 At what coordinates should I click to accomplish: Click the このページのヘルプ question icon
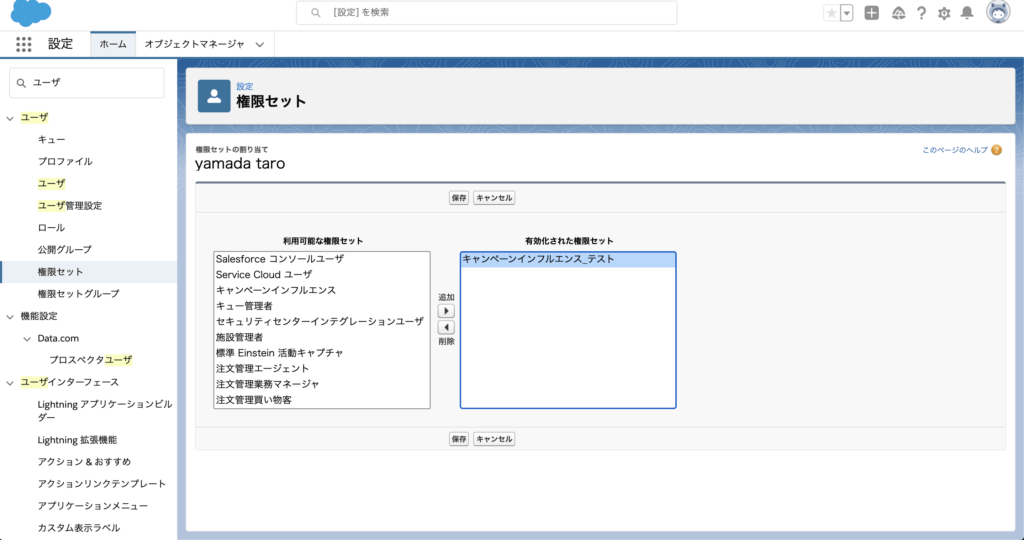coord(996,150)
